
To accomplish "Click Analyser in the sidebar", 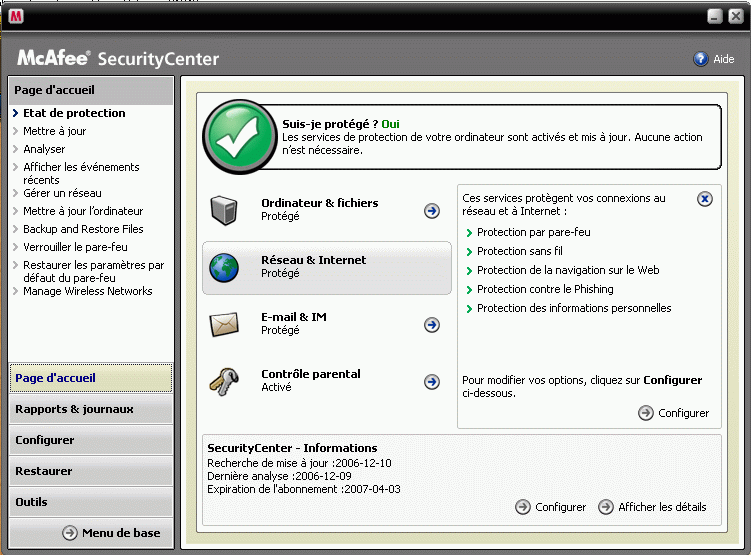I will point(44,149).
